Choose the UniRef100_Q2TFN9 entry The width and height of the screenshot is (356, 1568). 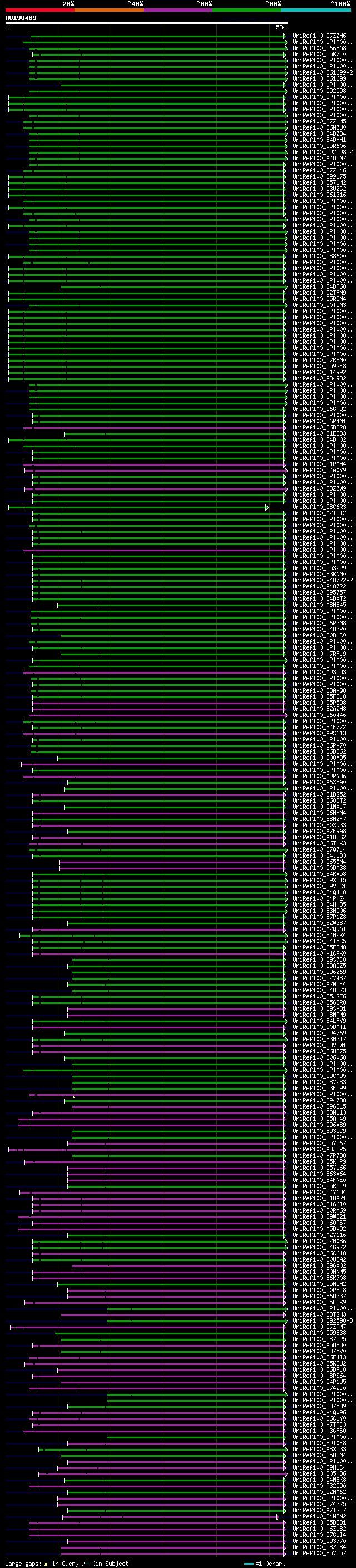[x=319, y=293]
